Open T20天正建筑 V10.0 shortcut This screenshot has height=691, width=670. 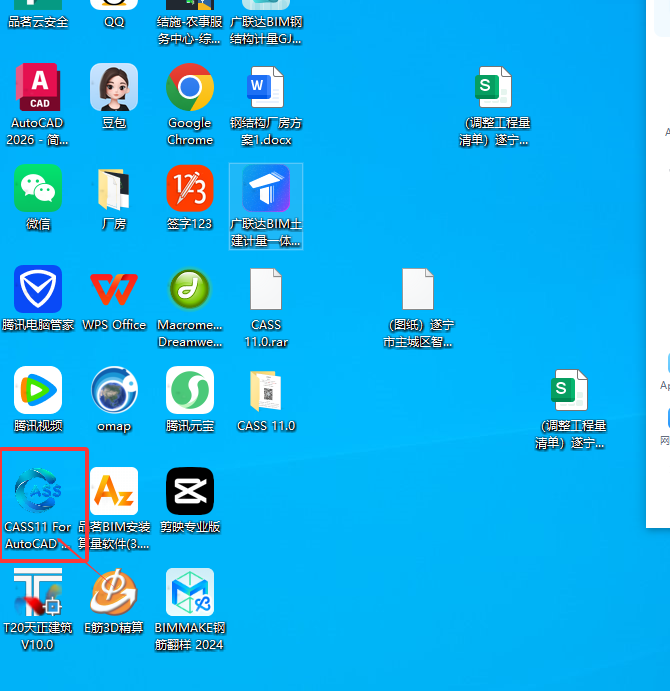(38, 592)
